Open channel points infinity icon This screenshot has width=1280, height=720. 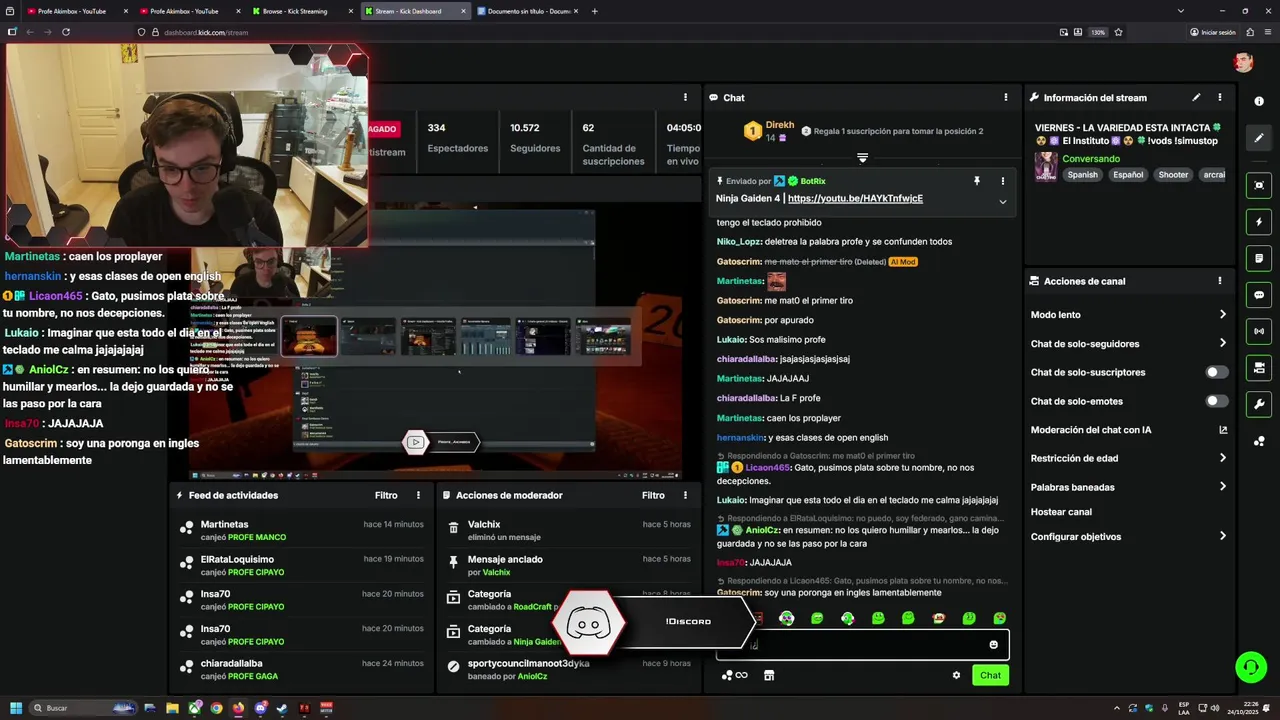735,675
